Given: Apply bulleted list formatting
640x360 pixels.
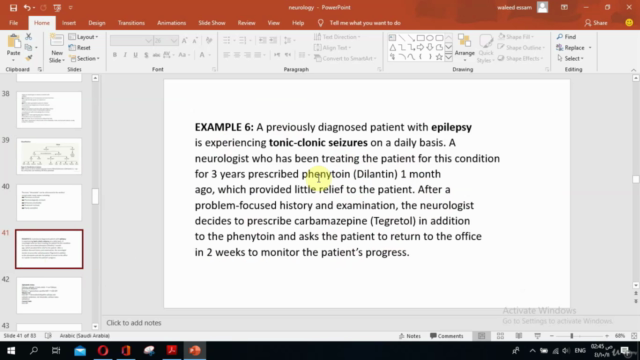Looking at the screenshot, I should pos(229,40).
